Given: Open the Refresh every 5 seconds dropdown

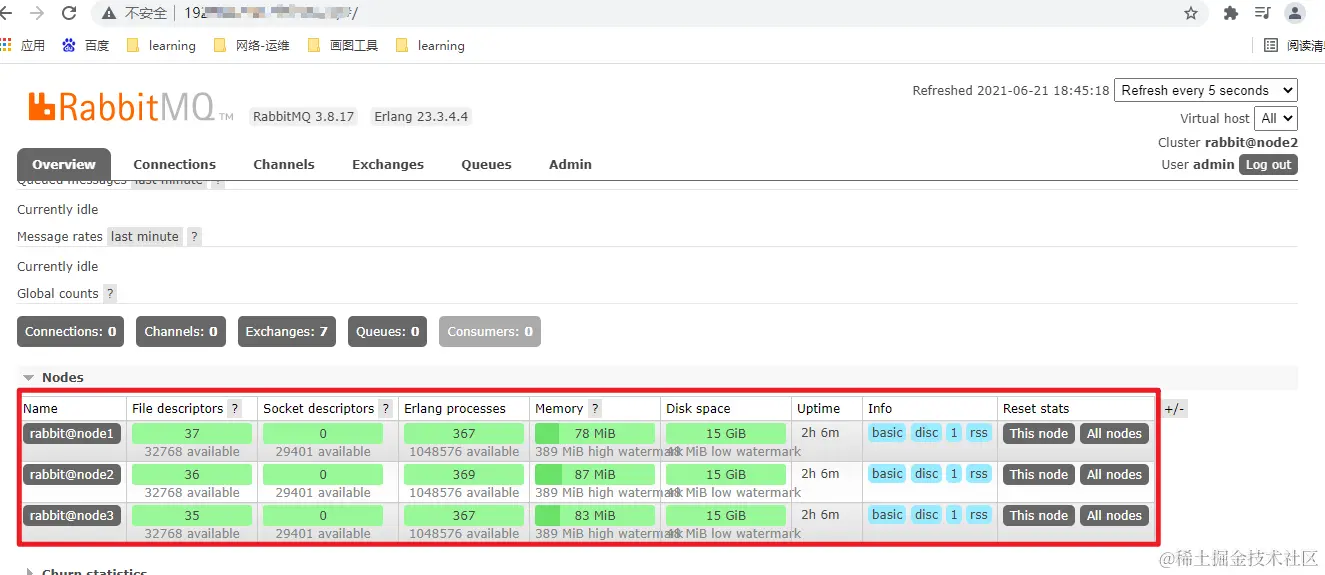Looking at the screenshot, I should (x=1206, y=90).
